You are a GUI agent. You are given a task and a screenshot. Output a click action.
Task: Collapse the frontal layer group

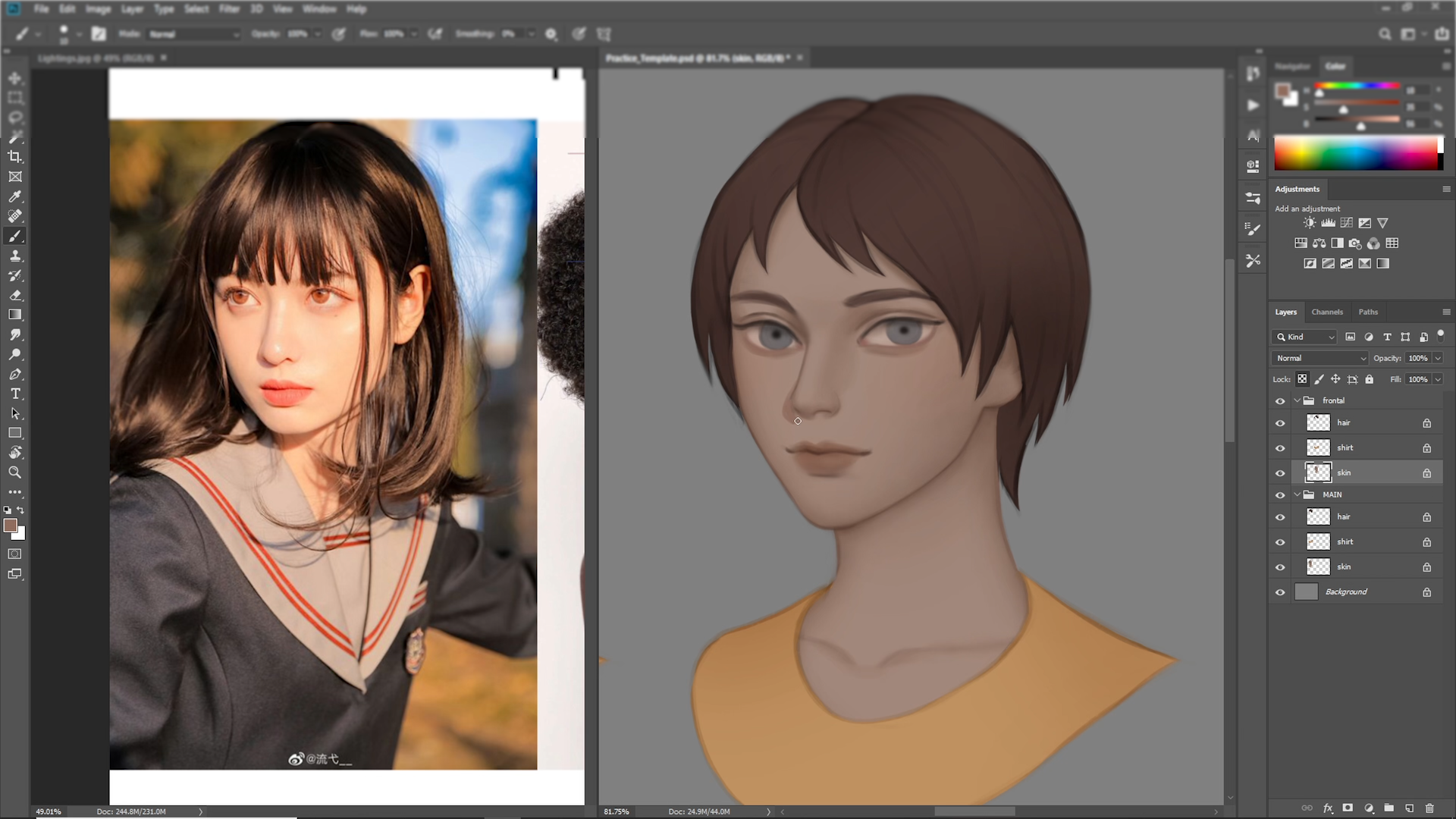click(1298, 400)
